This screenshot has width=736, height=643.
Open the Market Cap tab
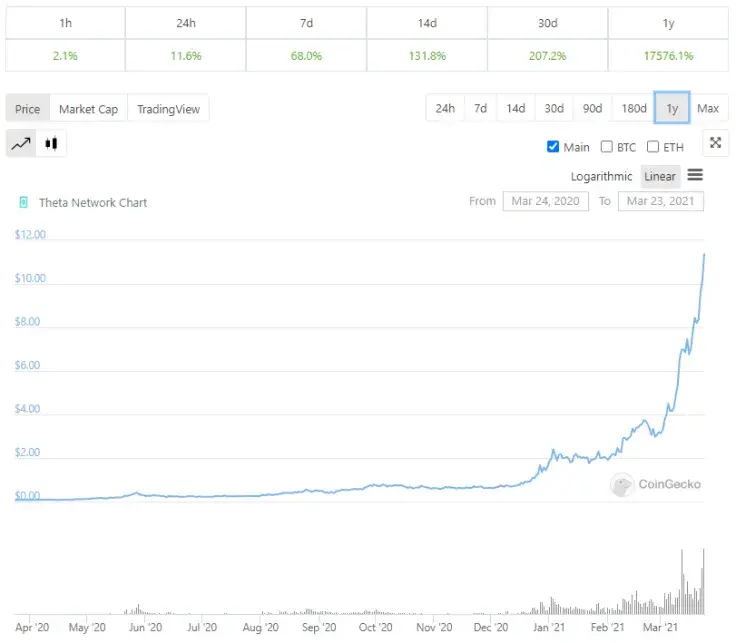[x=88, y=109]
